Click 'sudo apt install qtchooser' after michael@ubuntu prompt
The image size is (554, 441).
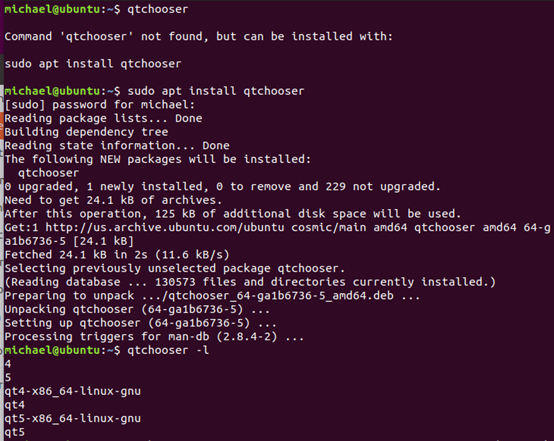coord(216,91)
